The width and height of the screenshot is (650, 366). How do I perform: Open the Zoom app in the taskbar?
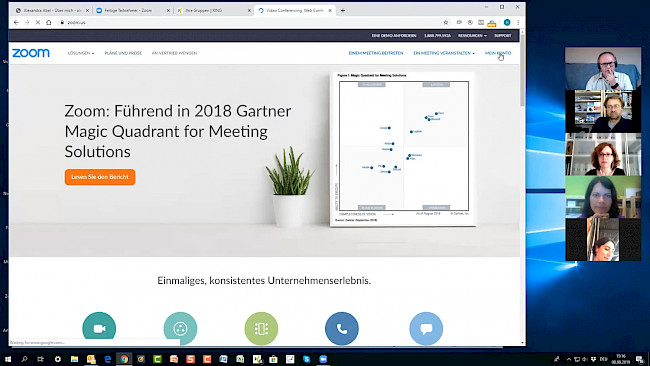[323, 359]
